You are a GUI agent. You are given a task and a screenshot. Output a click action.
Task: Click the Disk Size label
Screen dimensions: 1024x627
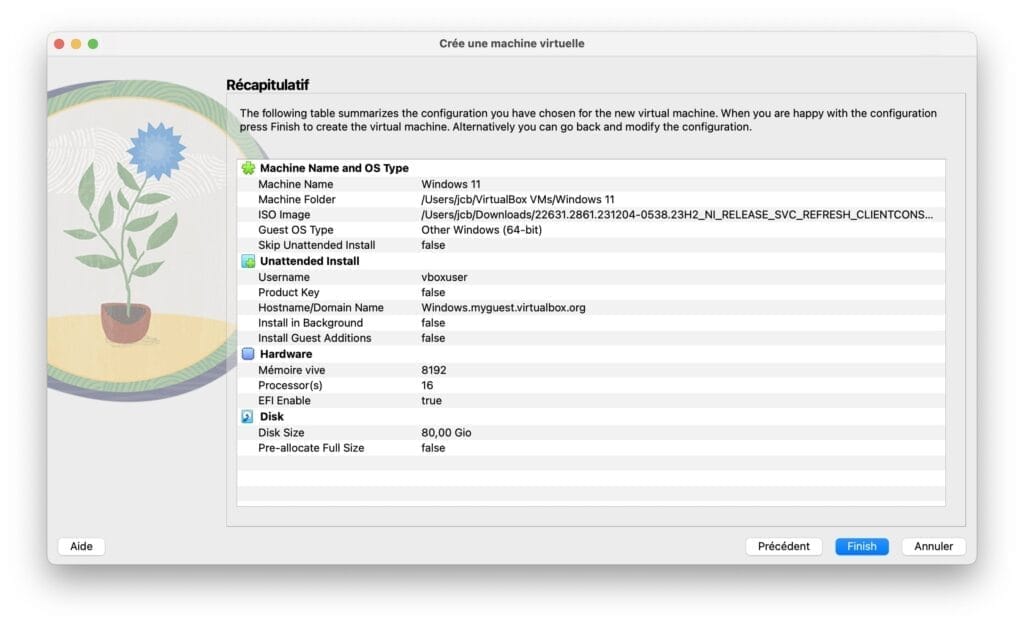pos(281,432)
